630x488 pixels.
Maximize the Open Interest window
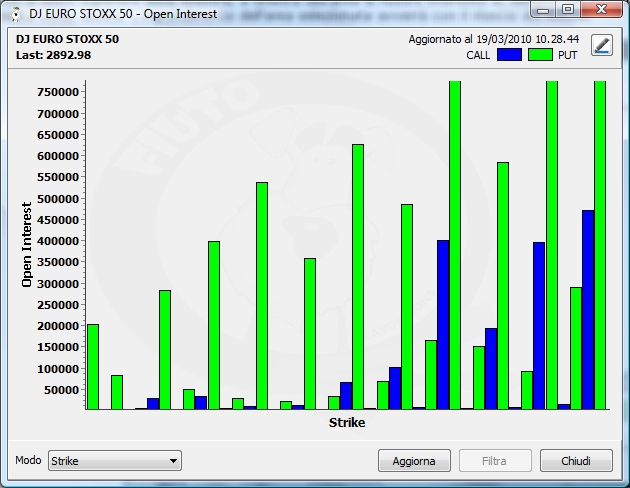point(567,10)
